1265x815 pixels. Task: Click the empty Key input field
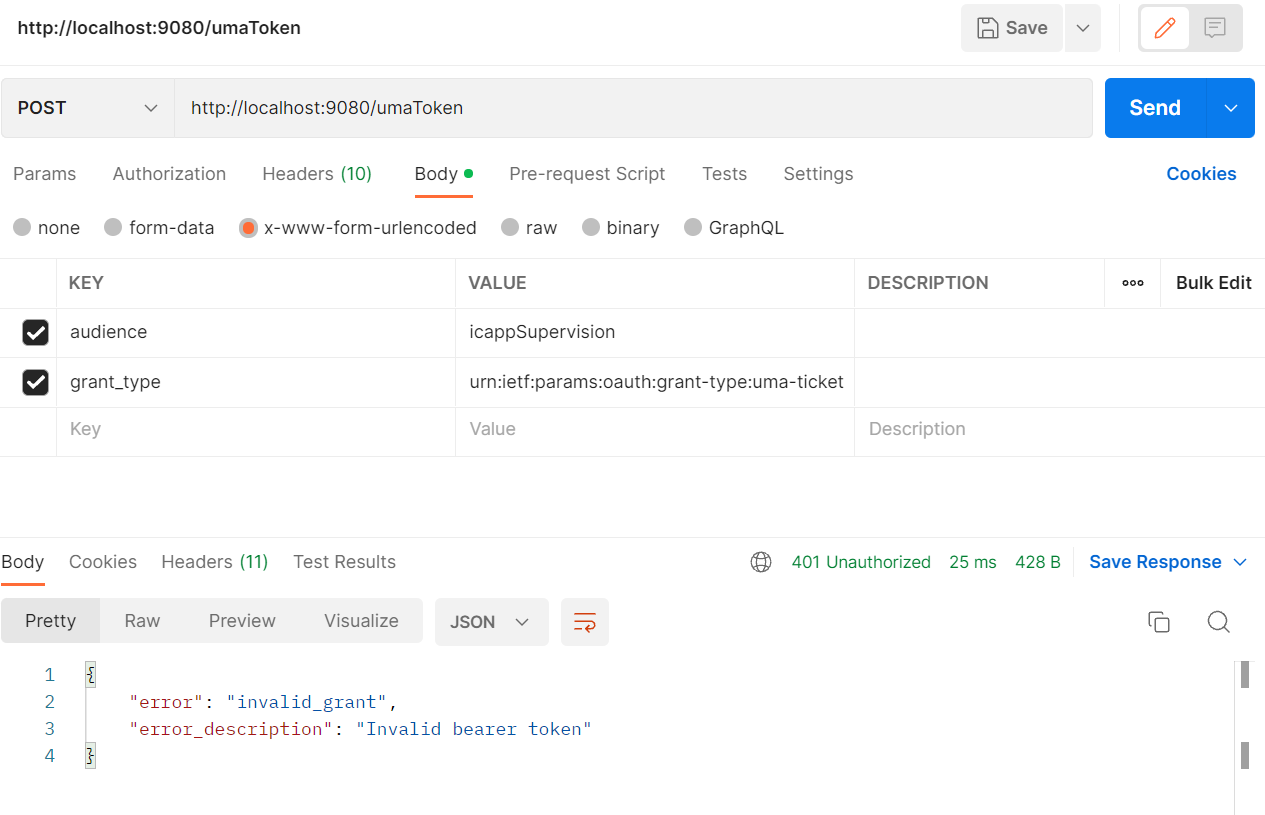pyautogui.click(x=256, y=431)
